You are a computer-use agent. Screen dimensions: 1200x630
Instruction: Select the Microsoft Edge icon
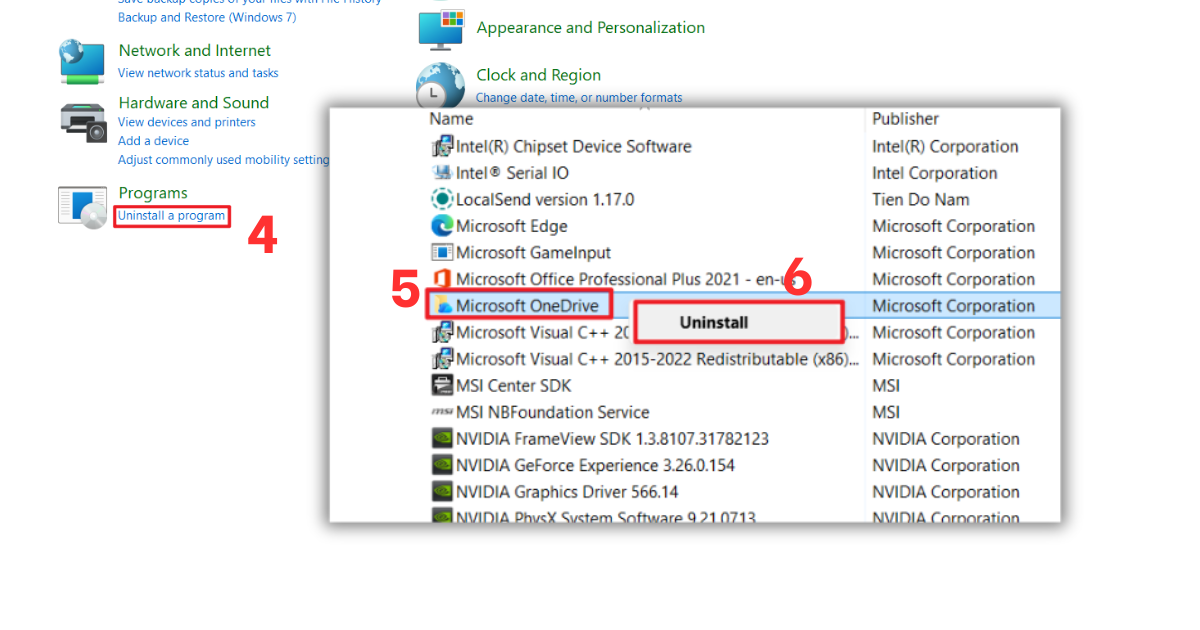442,226
